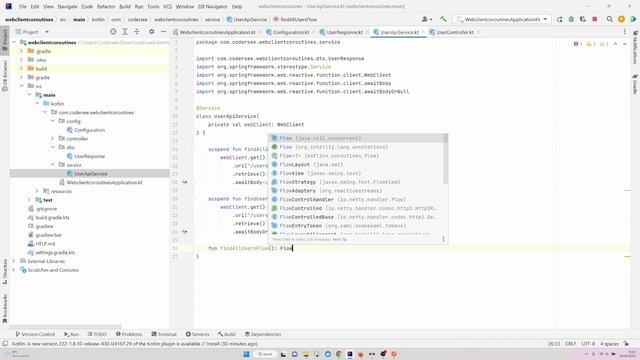Viewport: 640px width, 360px height.
Task: Open the TODO tool window
Action: click(x=97, y=334)
